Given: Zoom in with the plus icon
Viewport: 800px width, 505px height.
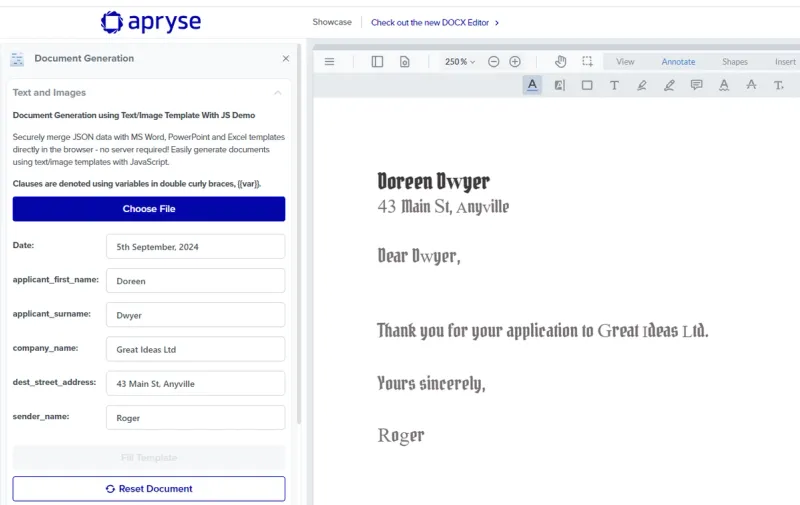Looking at the screenshot, I should point(515,62).
